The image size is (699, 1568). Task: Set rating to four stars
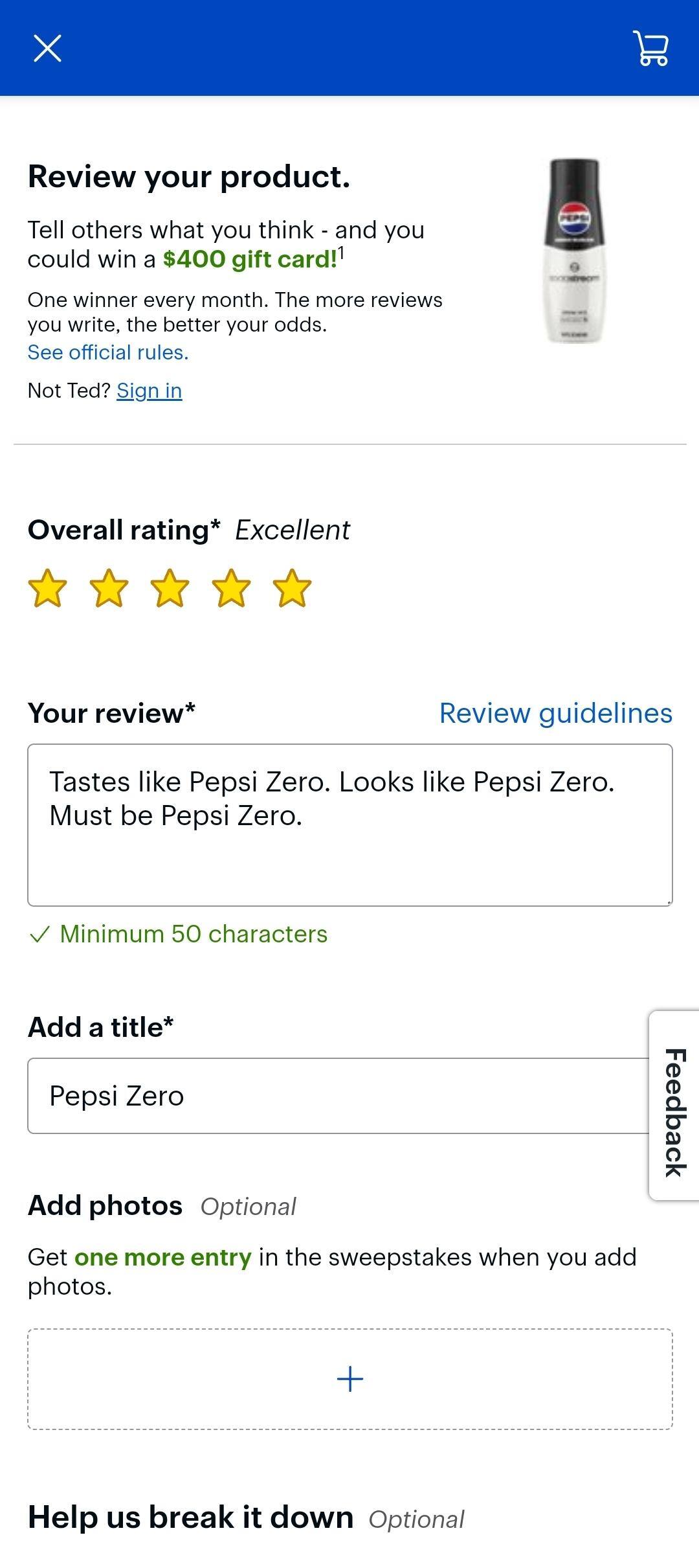coord(231,588)
